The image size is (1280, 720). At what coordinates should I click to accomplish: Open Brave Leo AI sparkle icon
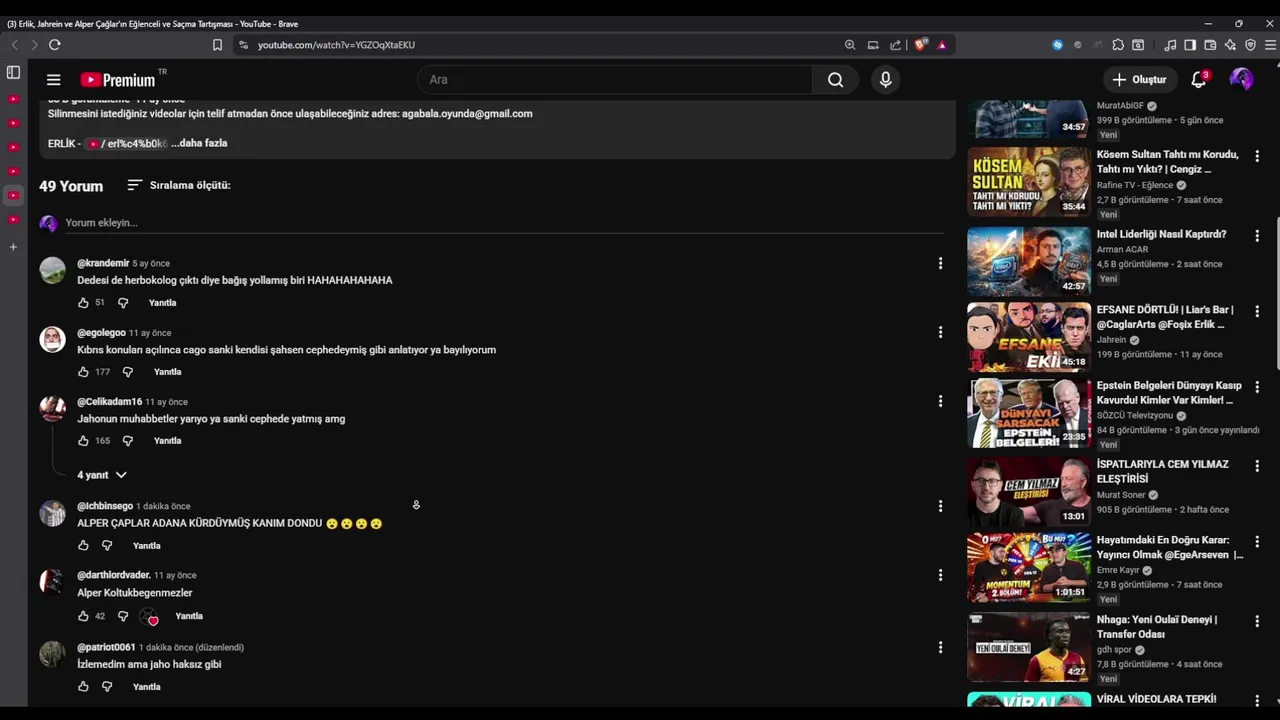coord(1230,45)
